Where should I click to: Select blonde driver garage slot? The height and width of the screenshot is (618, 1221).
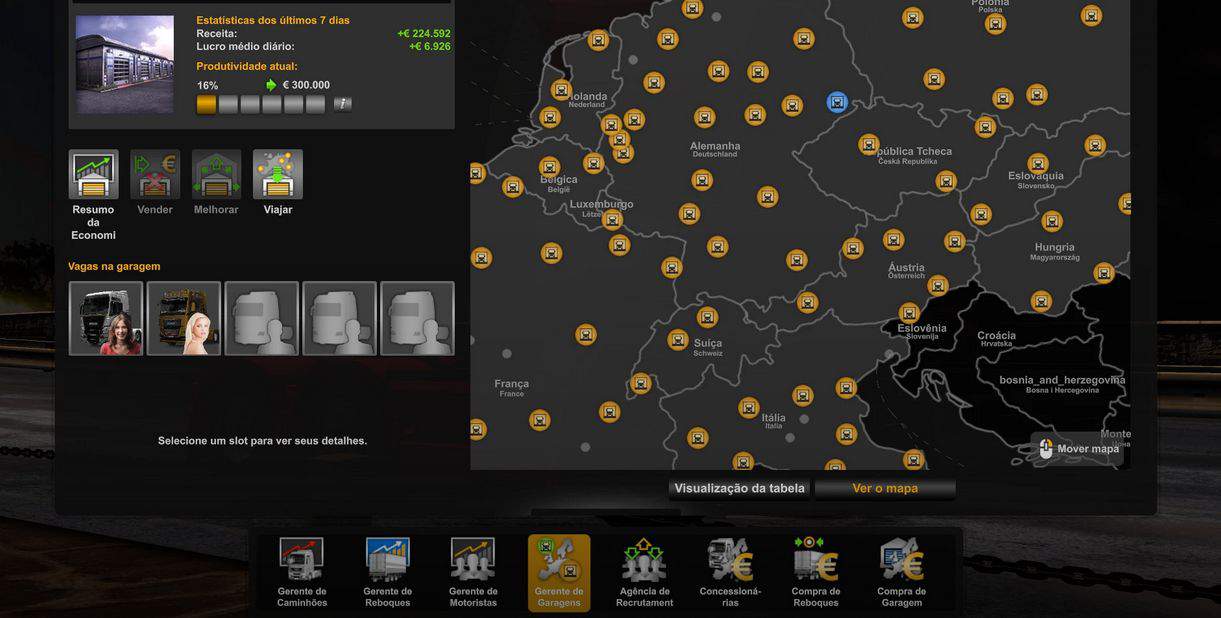tap(184, 318)
